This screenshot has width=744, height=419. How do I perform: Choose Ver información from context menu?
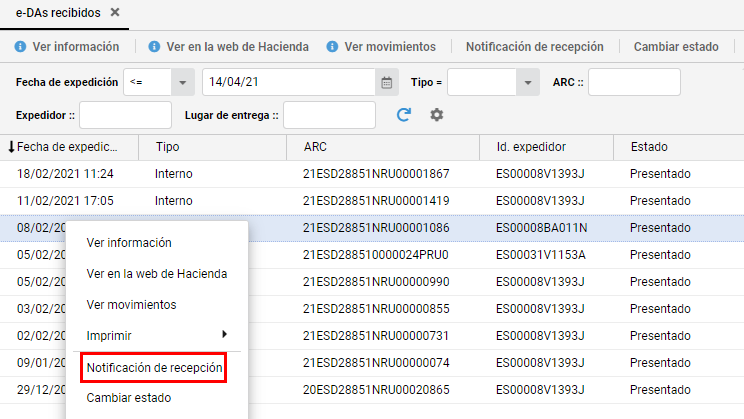click(129, 242)
